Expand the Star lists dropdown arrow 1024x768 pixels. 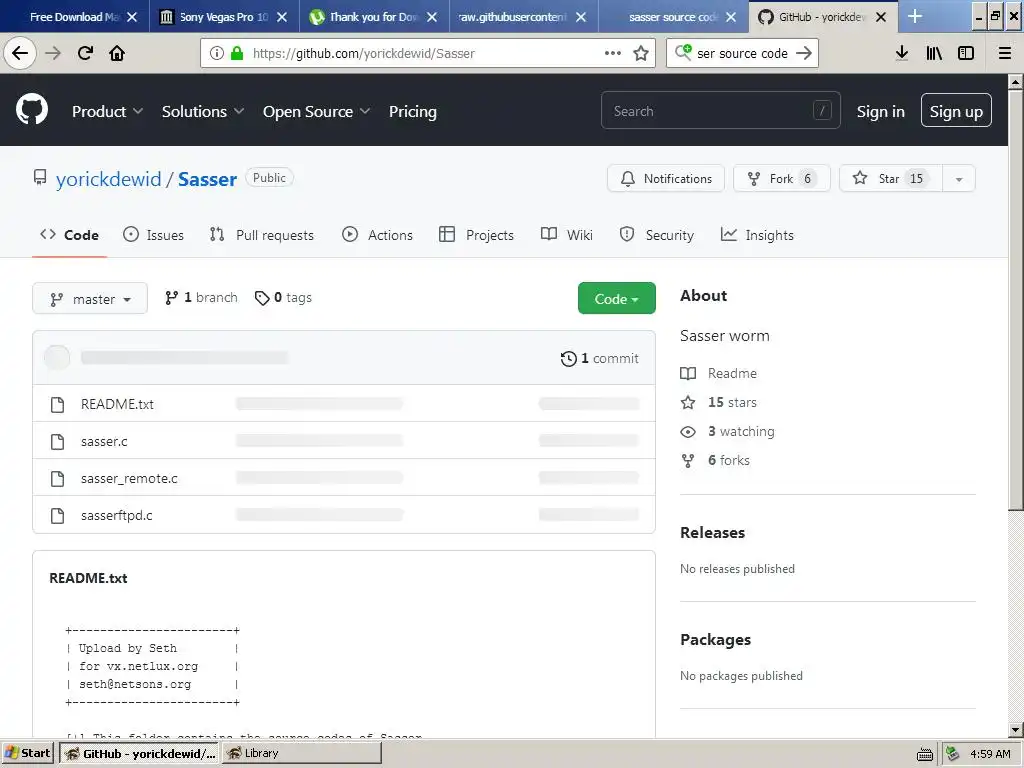coord(959,179)
